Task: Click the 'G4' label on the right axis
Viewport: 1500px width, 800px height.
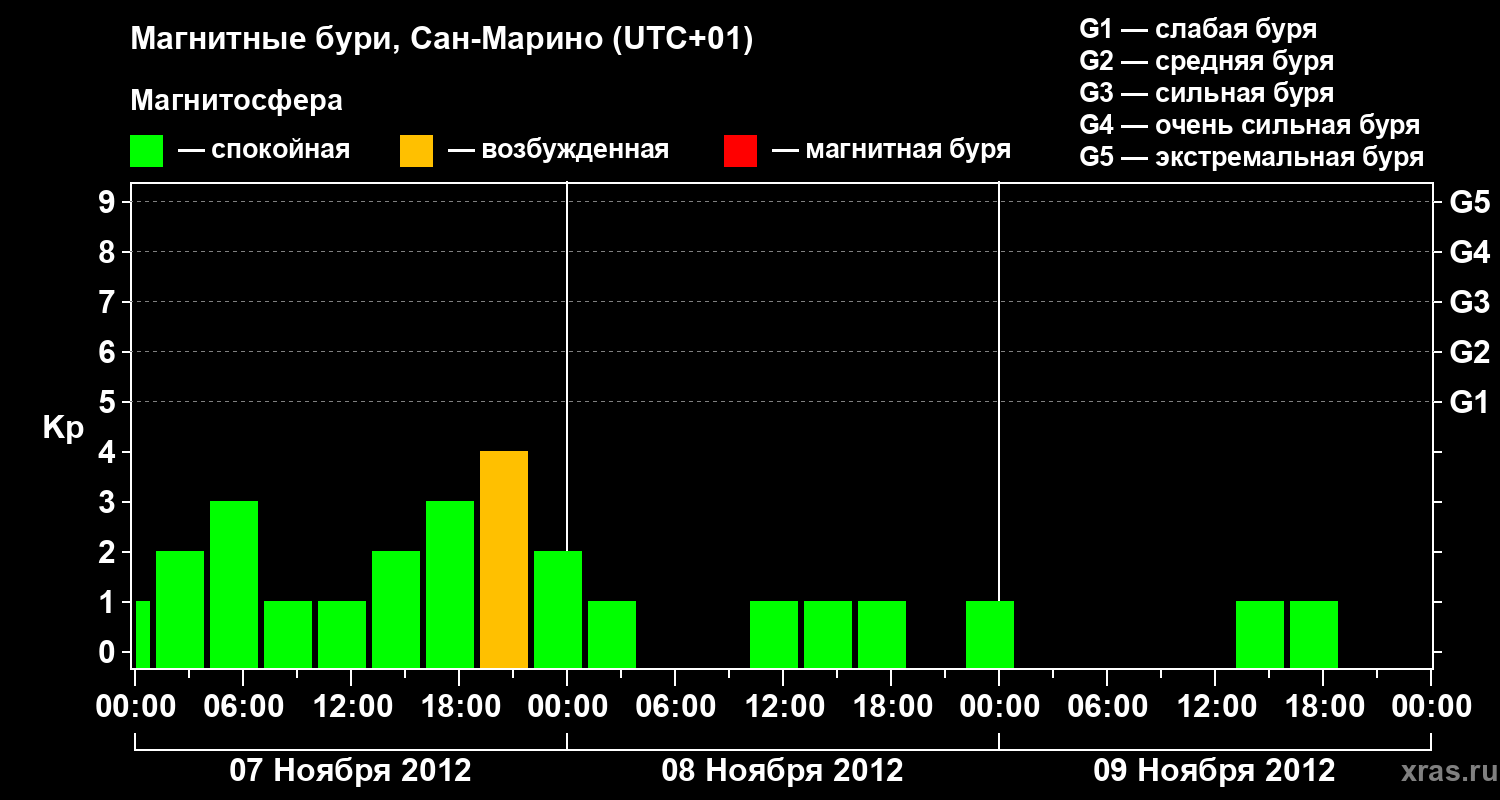Action: (1470, 252)
